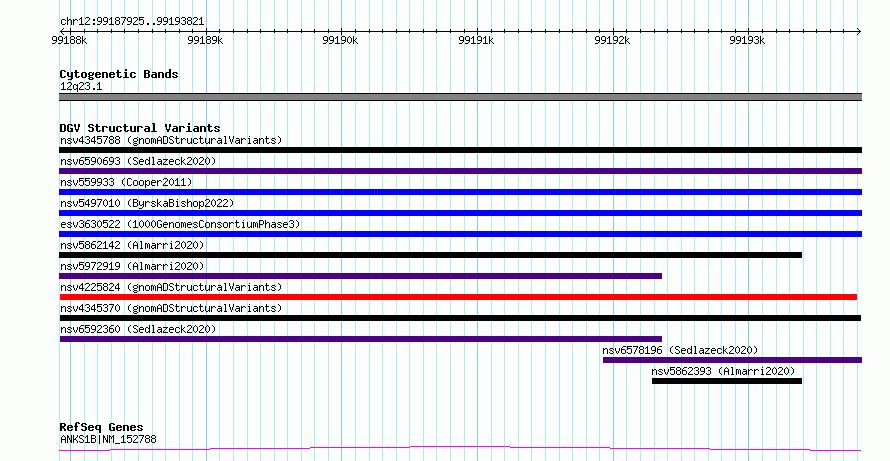Image resolution: width=890 pixels, height=461 pixels.
Task: Click variant label nsv6592360 (Sedlazeck2020)
Action: click(x=138, y=329)
